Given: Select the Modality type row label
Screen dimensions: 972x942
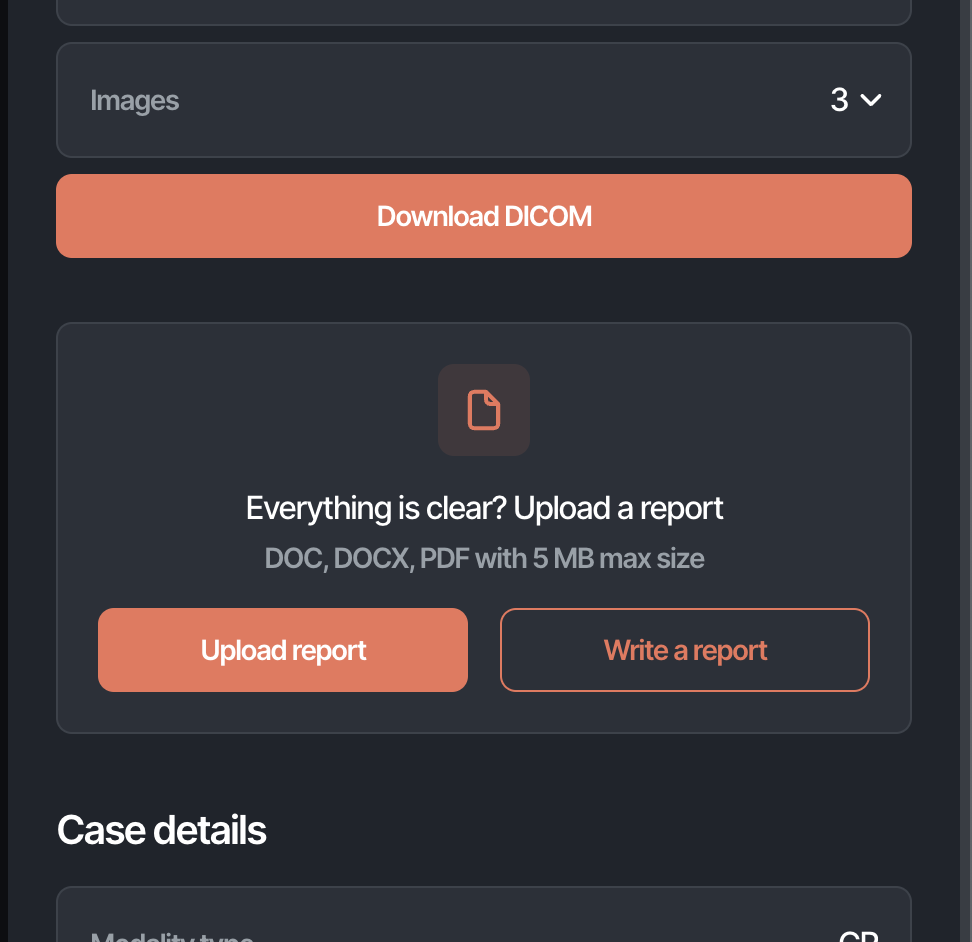Looking at the screenshot, I should point(172,936).
